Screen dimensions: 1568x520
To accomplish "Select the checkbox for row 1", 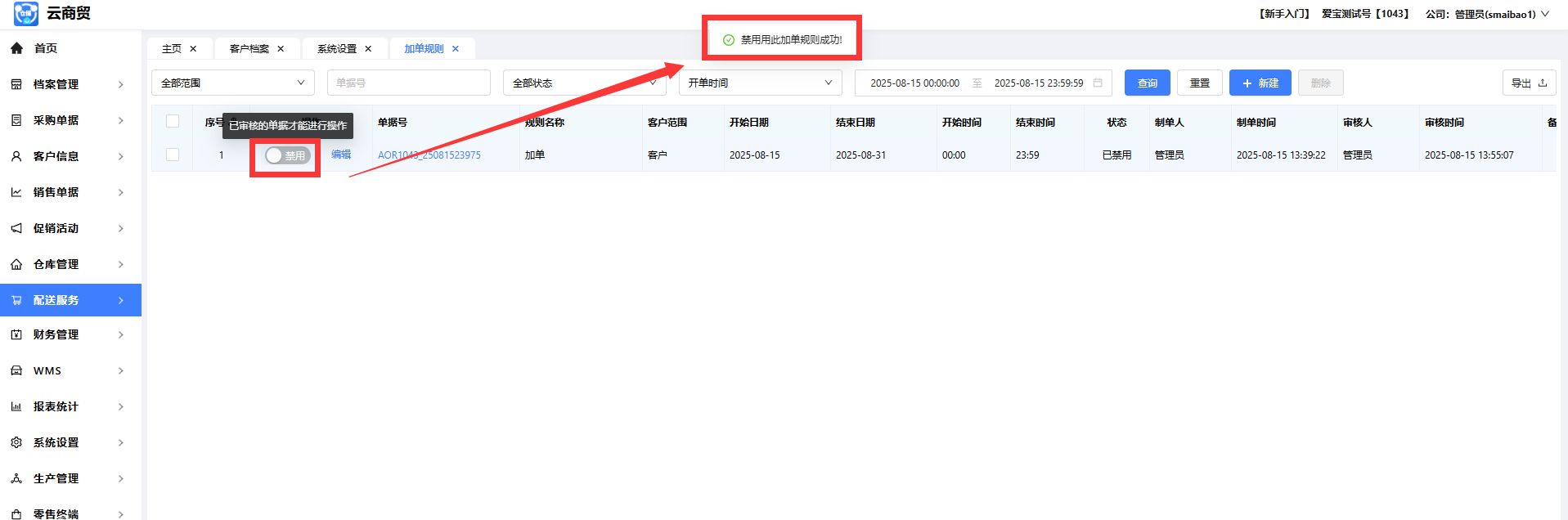I will point(173,155).
